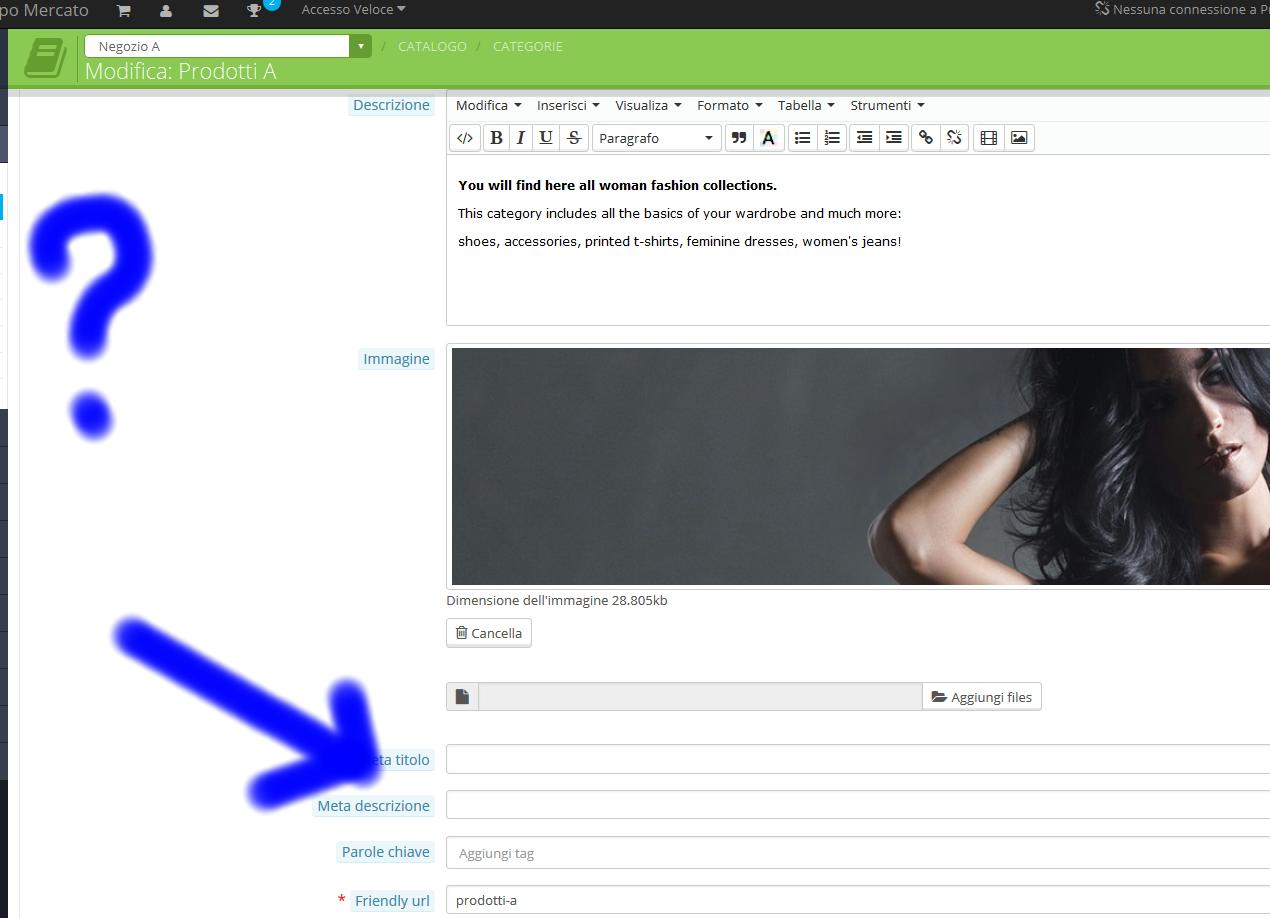Open the Paragrafo format dropdown
Viewport: 1270px width, 918px height.
pyautogui.click(x=656, y=138)
